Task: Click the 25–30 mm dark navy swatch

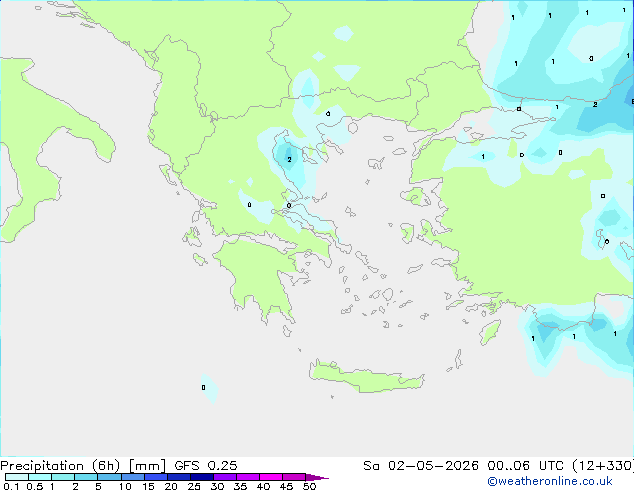Action: point(201,477)
